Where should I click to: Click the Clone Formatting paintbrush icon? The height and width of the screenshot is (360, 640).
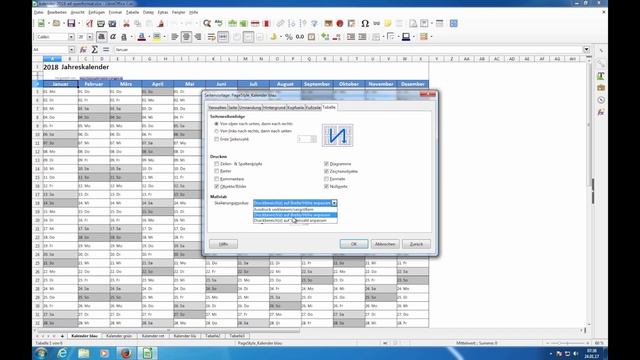pos(160,23)
